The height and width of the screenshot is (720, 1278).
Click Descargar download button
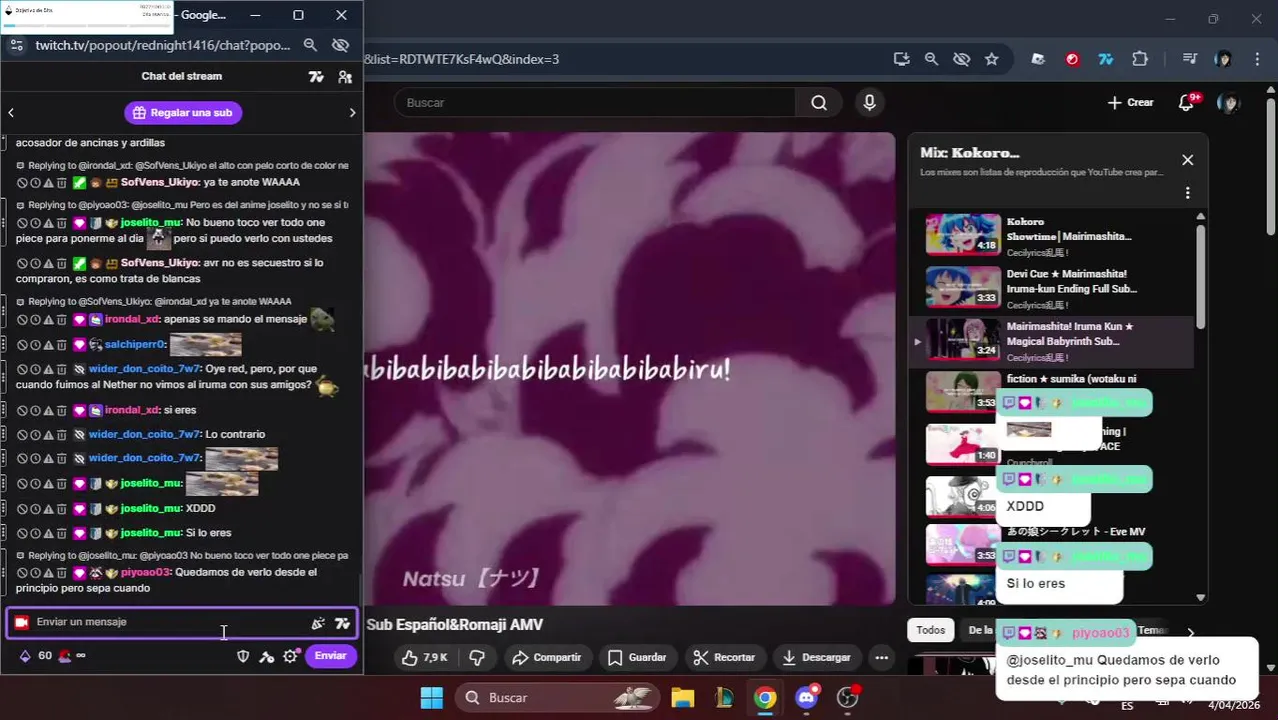pos(816,658)
